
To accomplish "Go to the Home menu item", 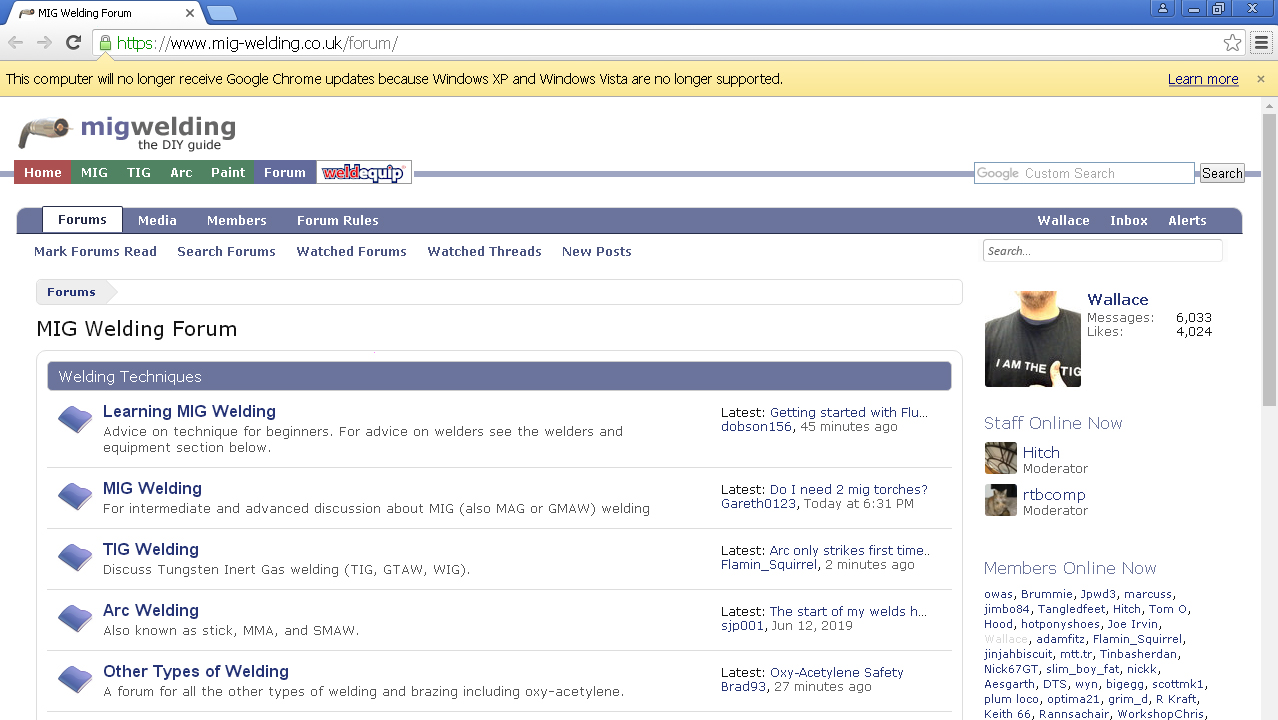I will coord(43,173).
